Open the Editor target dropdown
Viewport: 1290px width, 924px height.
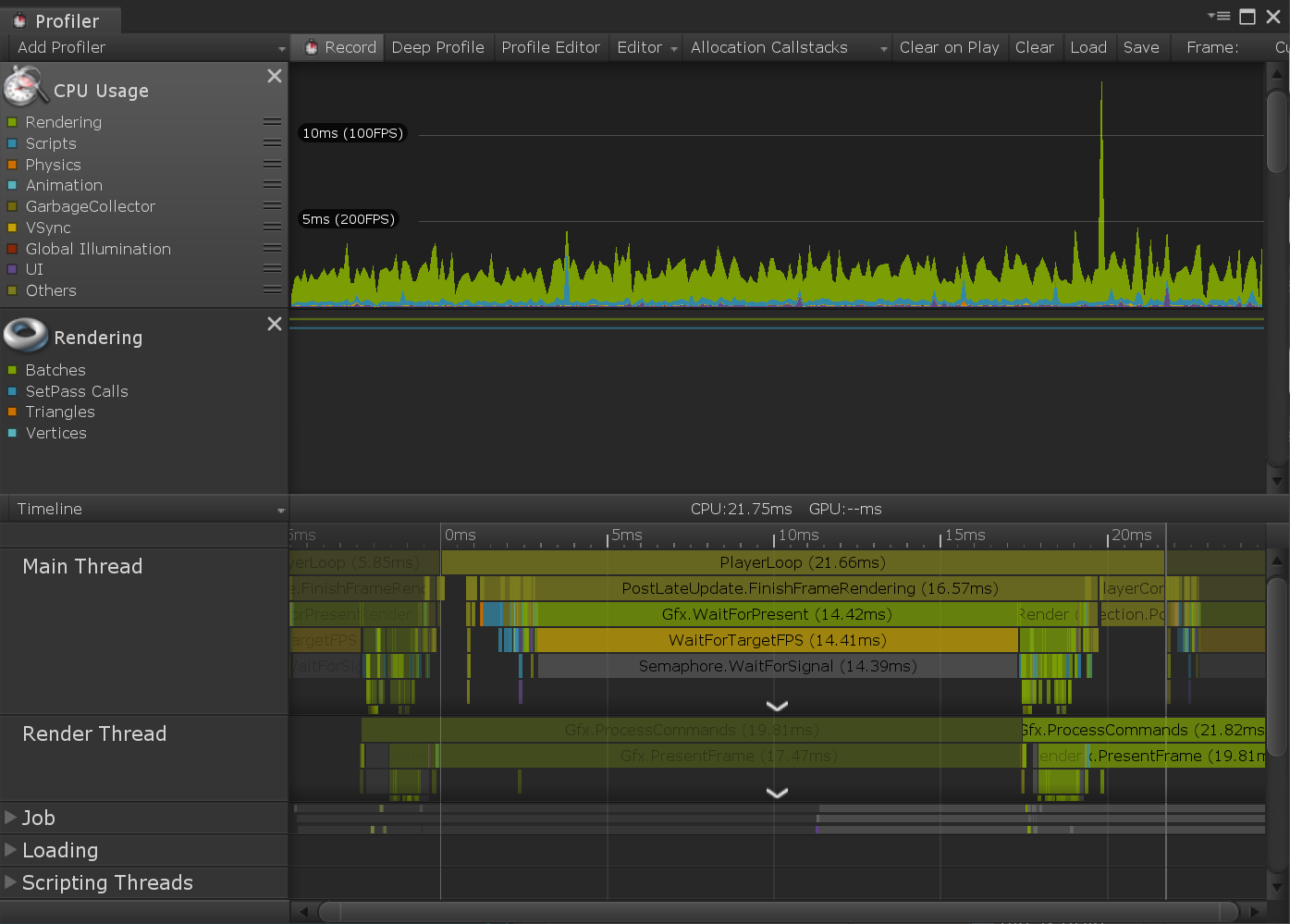pos(646,47)
